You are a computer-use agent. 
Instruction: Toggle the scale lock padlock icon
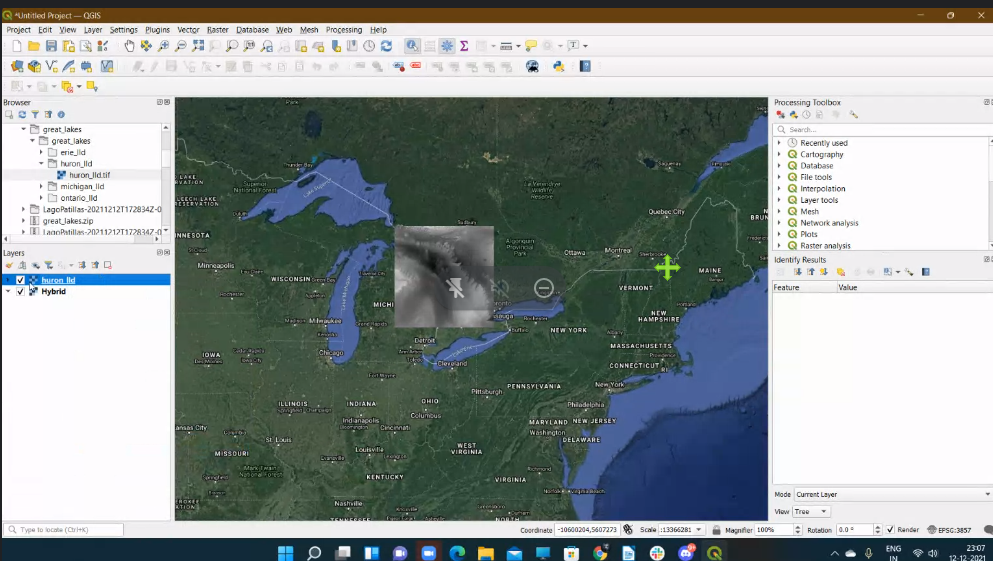[x=716, y=529]
